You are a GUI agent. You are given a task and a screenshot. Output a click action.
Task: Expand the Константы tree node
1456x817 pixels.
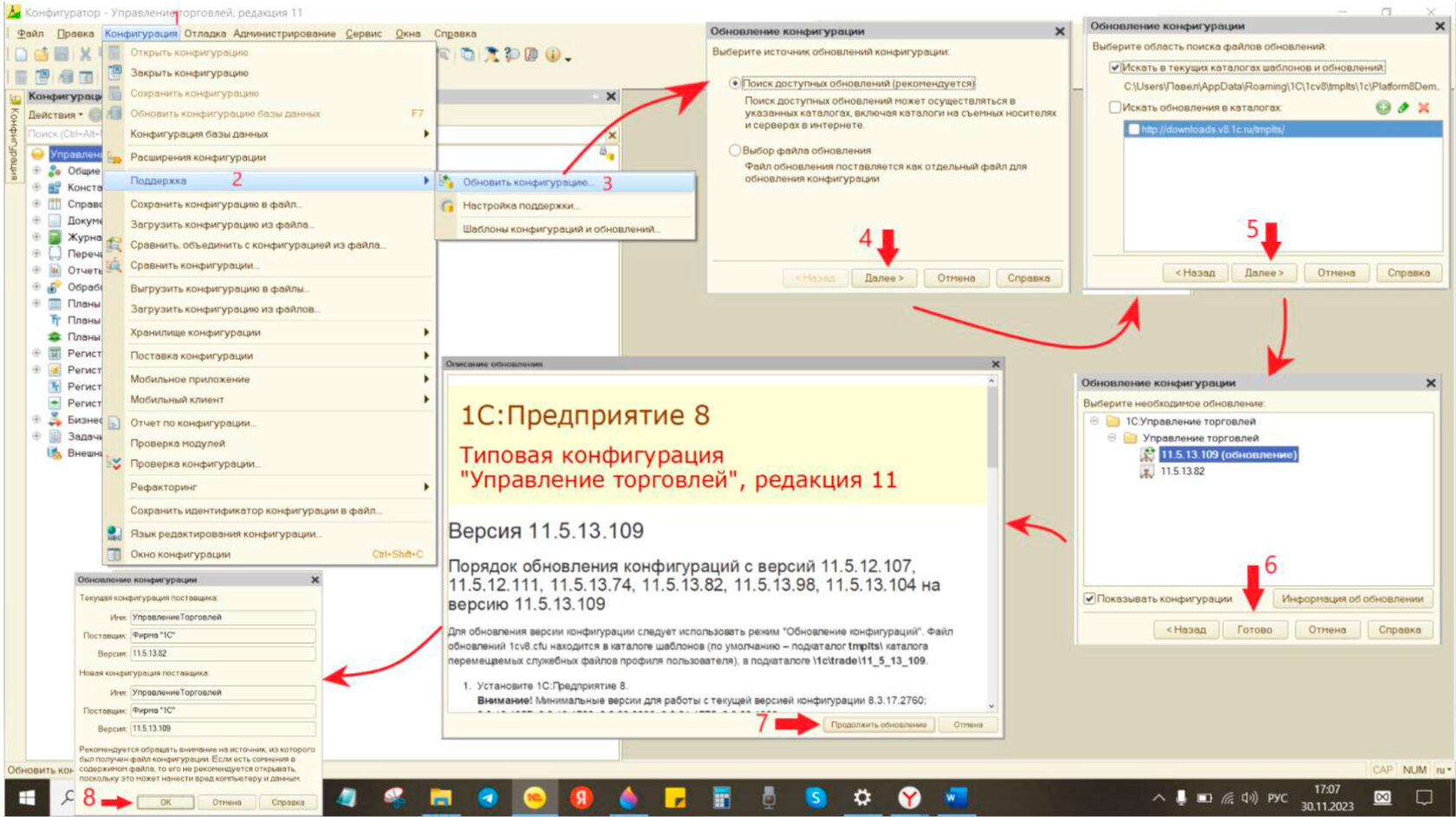(36, 187)
